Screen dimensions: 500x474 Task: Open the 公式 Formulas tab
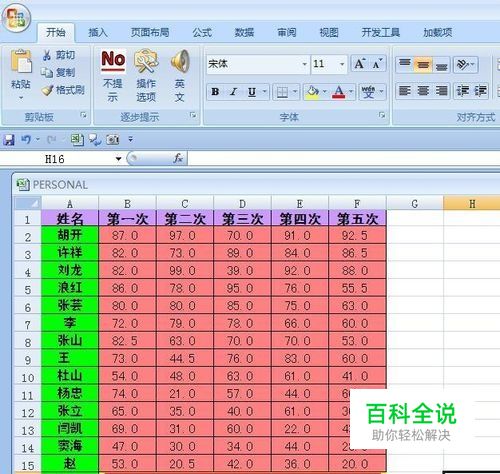pyautogui.click(x=202, y=33)
